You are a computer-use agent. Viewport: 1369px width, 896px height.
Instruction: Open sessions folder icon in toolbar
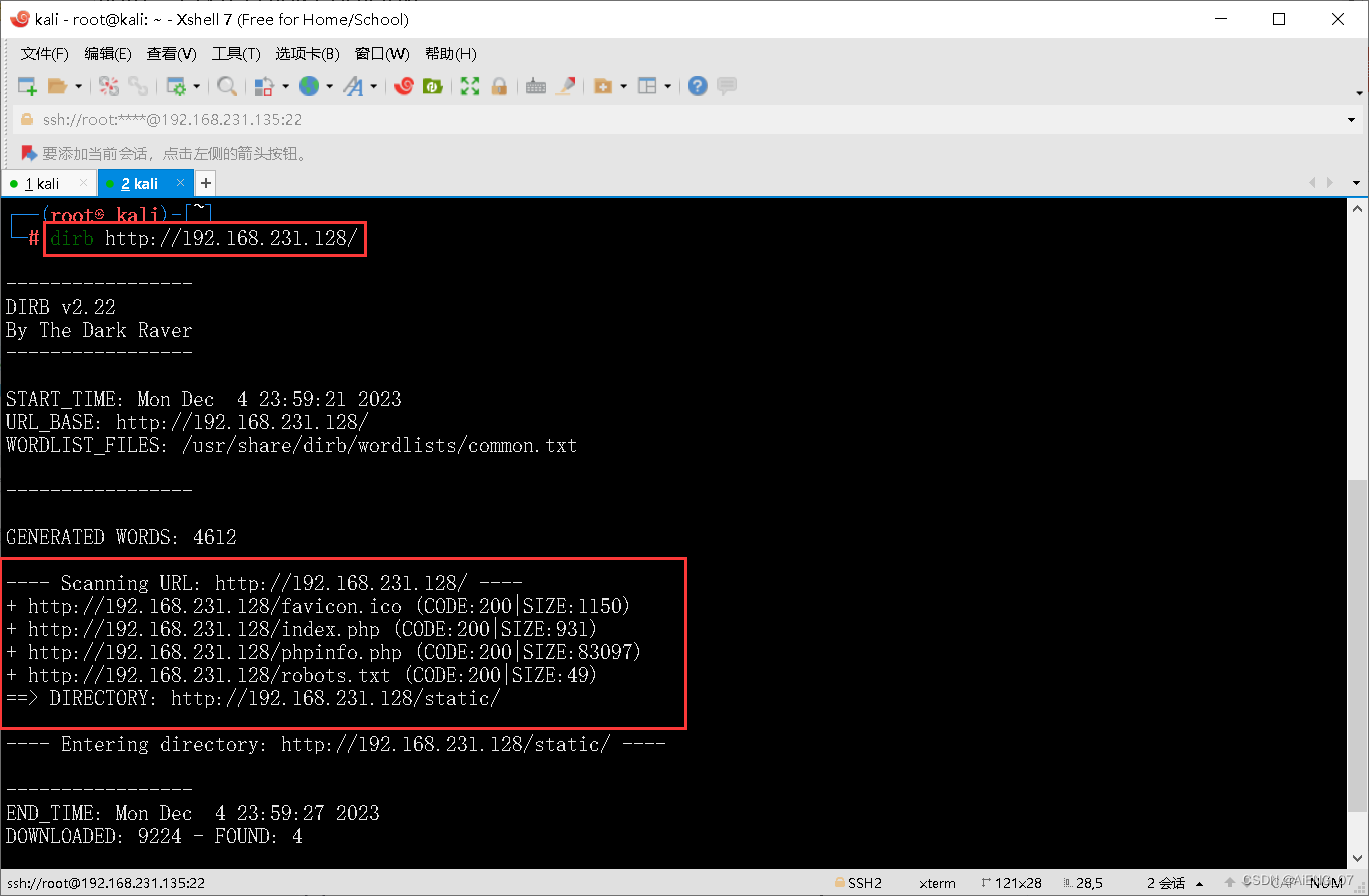pyautogui.click(x=57, y=86)
